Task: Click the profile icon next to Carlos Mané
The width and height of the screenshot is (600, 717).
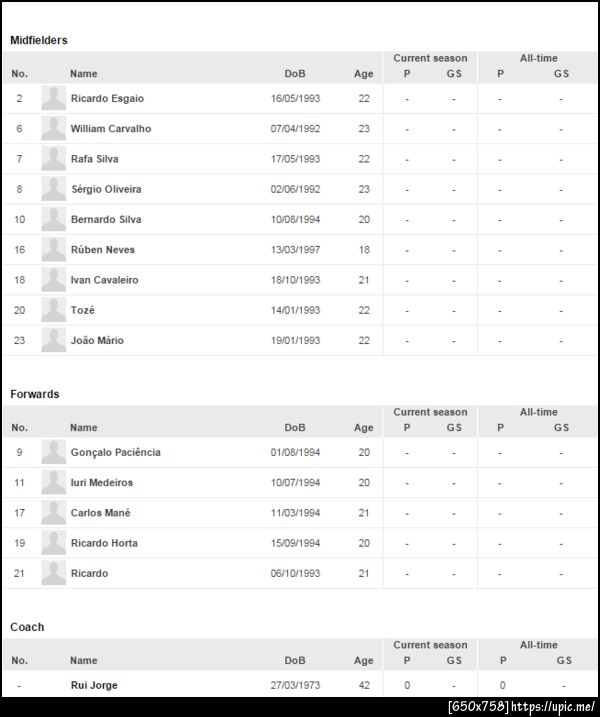Action: tap(53, 513)
